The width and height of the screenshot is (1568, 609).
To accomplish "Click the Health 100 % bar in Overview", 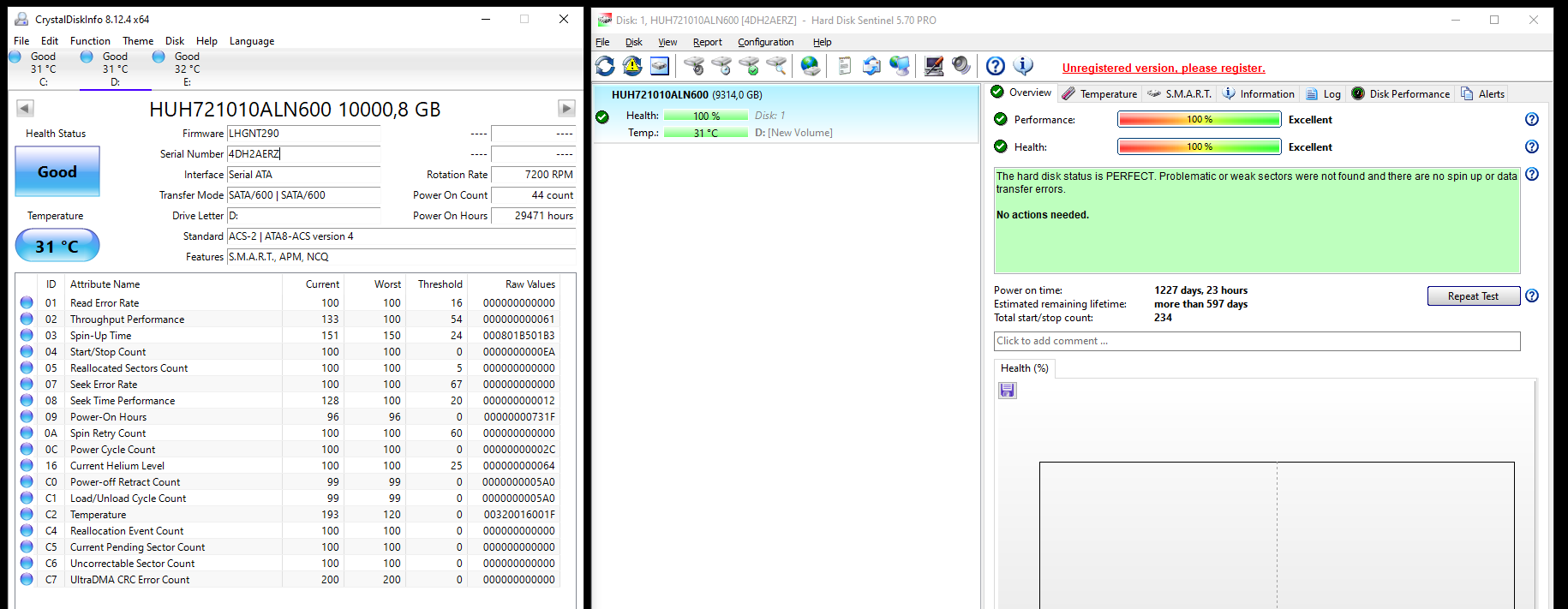I will (1200, 147).
